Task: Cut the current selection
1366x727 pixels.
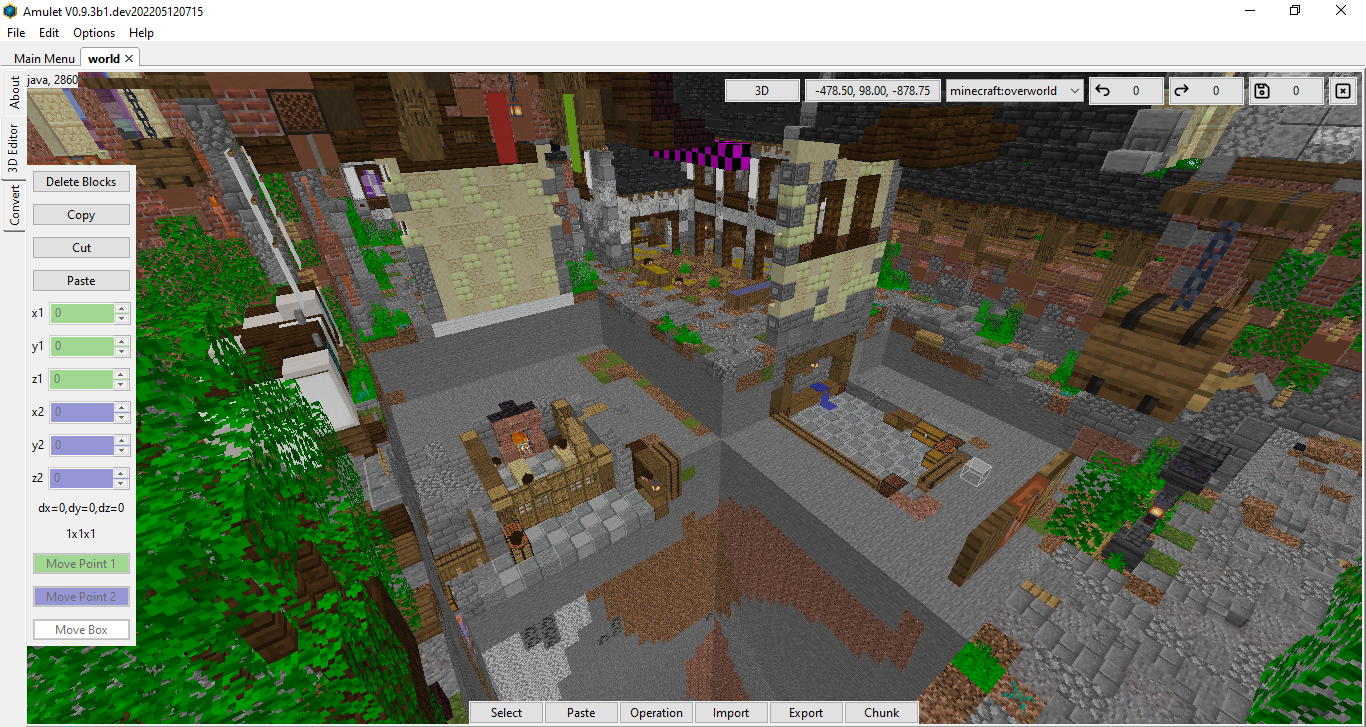Action: point(81,247)
